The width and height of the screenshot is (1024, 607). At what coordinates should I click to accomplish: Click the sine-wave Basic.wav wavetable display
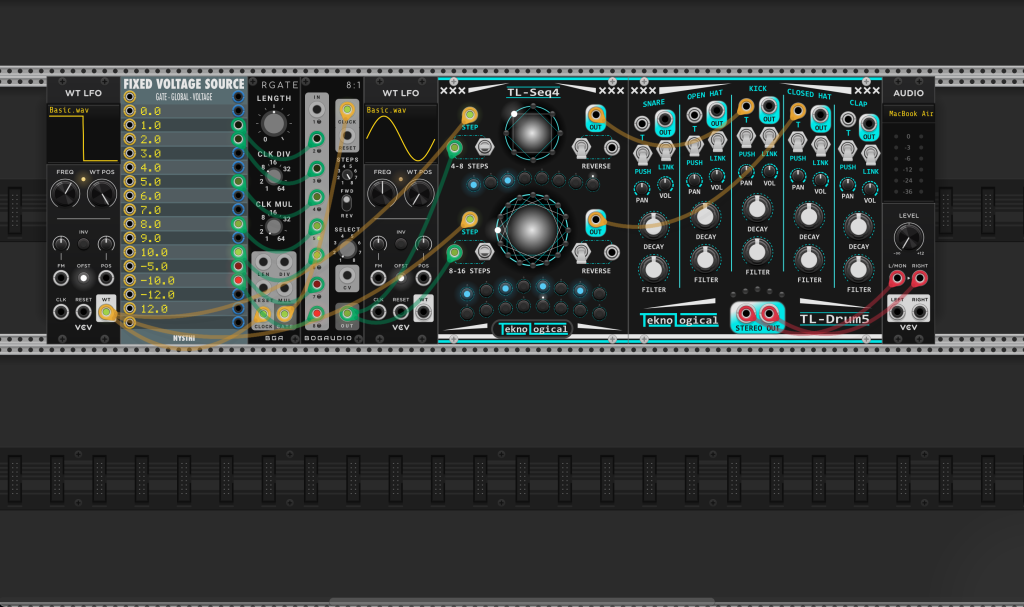coord(400,133)
